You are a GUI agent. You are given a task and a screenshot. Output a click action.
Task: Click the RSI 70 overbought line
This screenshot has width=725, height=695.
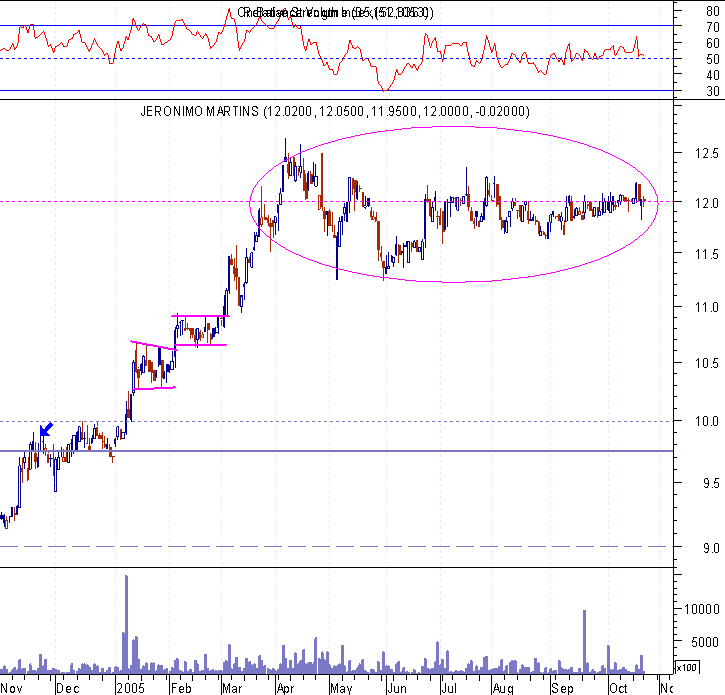point(337,25)
